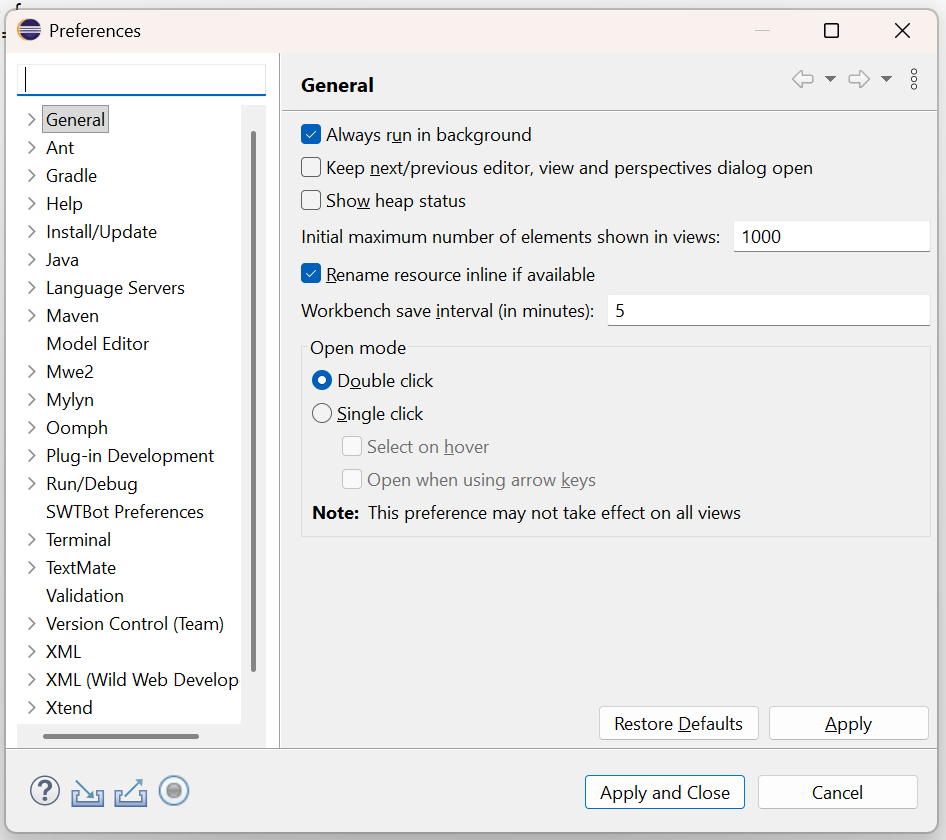Select the Single click radio button
Image resolution: width=946 pixels, height=840 pixels.
click(322, 414)
